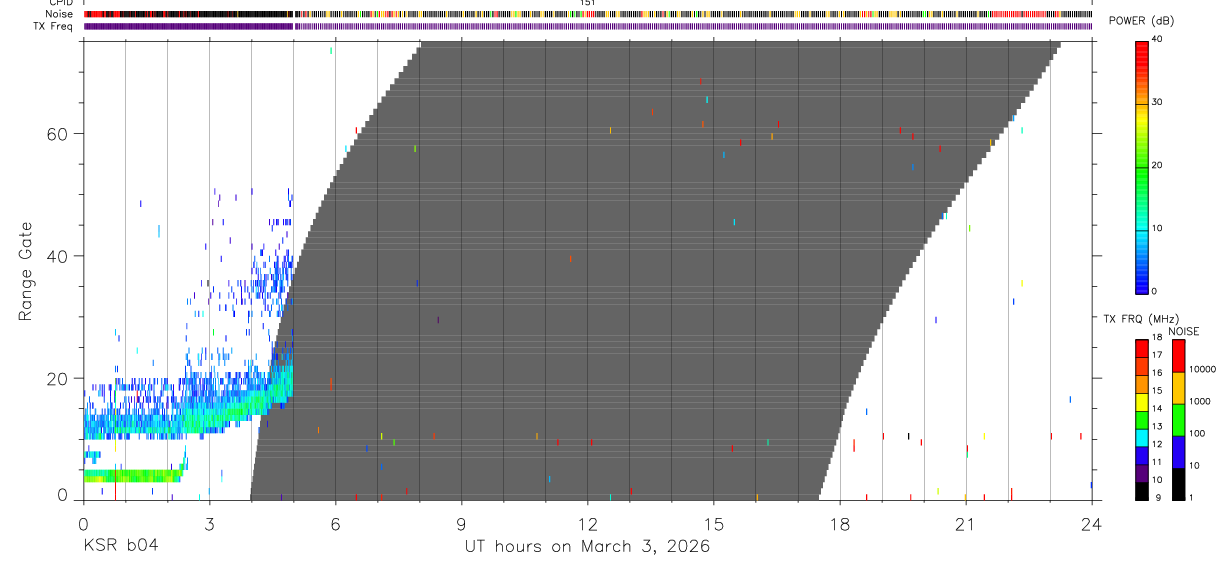Click the 'Noise' row label at top left
This screenshot has height=567, width=1228.
point(59,14)
